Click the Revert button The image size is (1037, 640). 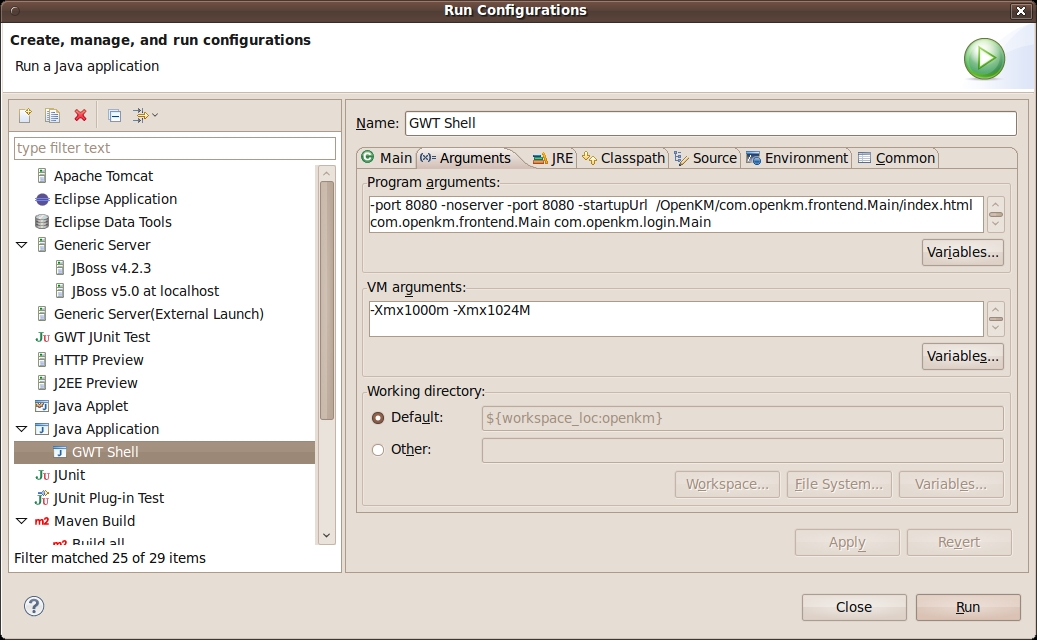(959, 542)
